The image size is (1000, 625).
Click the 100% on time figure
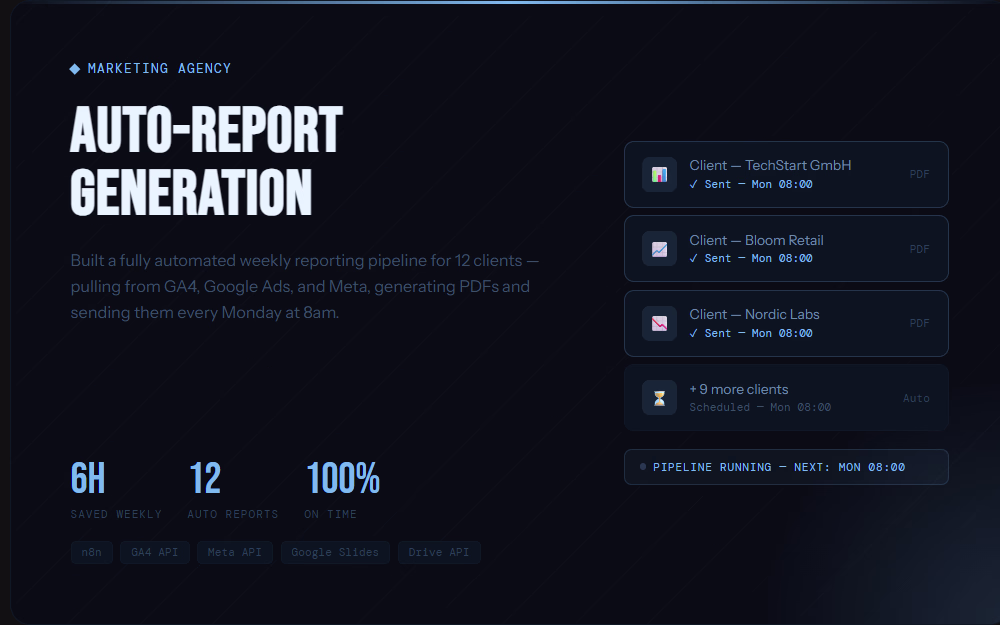342,478
